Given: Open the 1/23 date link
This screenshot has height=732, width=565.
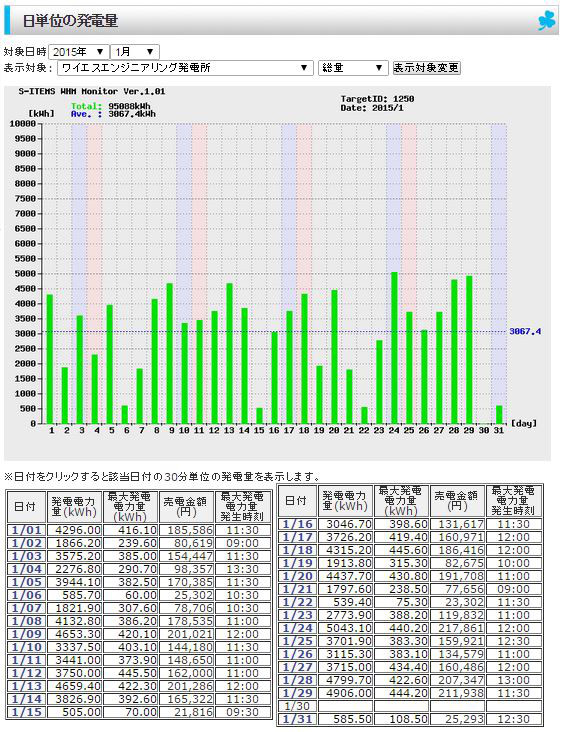Looking at the screenshot, I should point(297,615).
